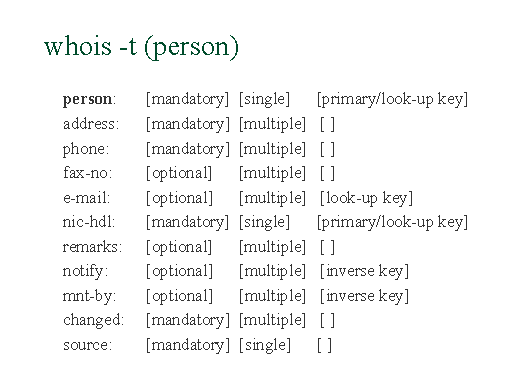
Task: Click '[inverse key]' in the mnt-by row
Action: click(364, 296)
